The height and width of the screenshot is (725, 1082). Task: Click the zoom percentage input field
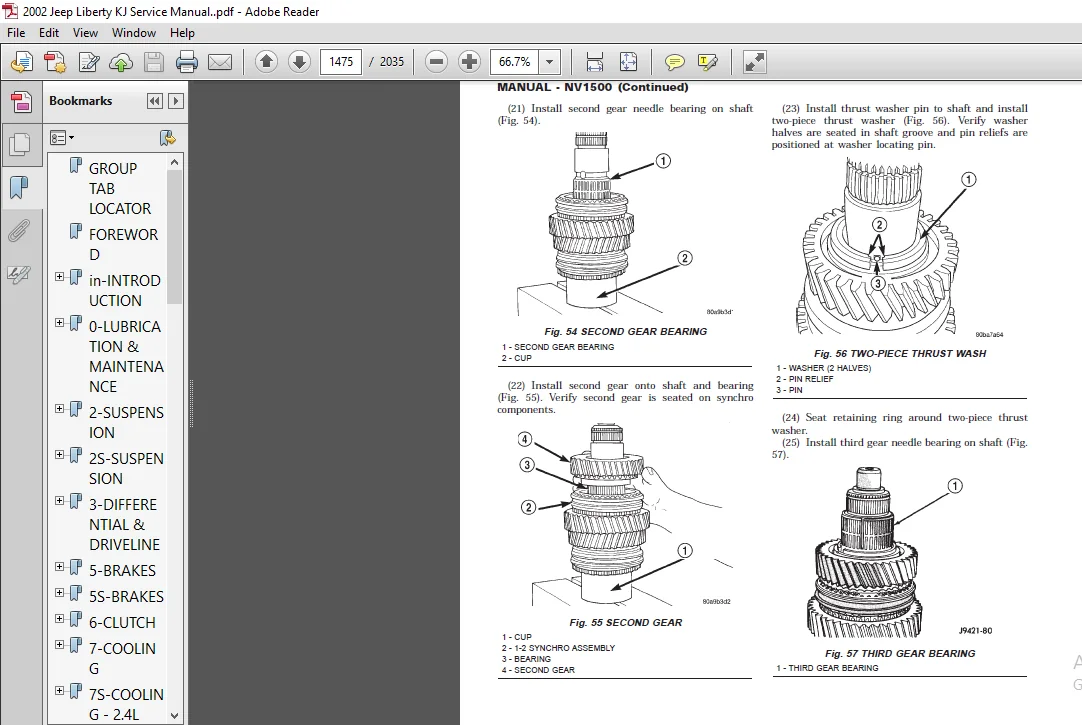pyautogui.click(x=515, y=62)
